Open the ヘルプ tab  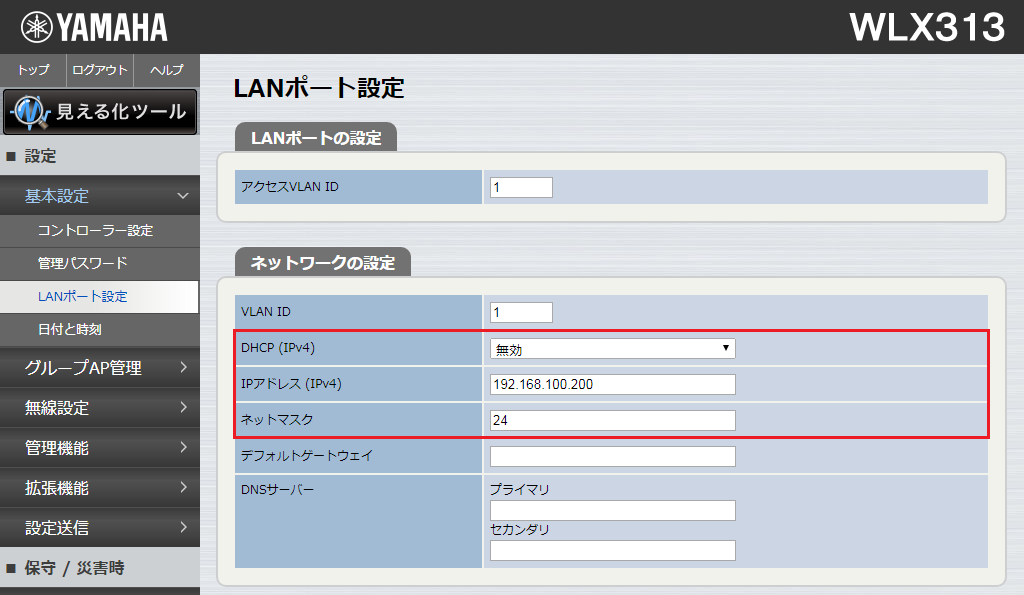click(165, 70)
